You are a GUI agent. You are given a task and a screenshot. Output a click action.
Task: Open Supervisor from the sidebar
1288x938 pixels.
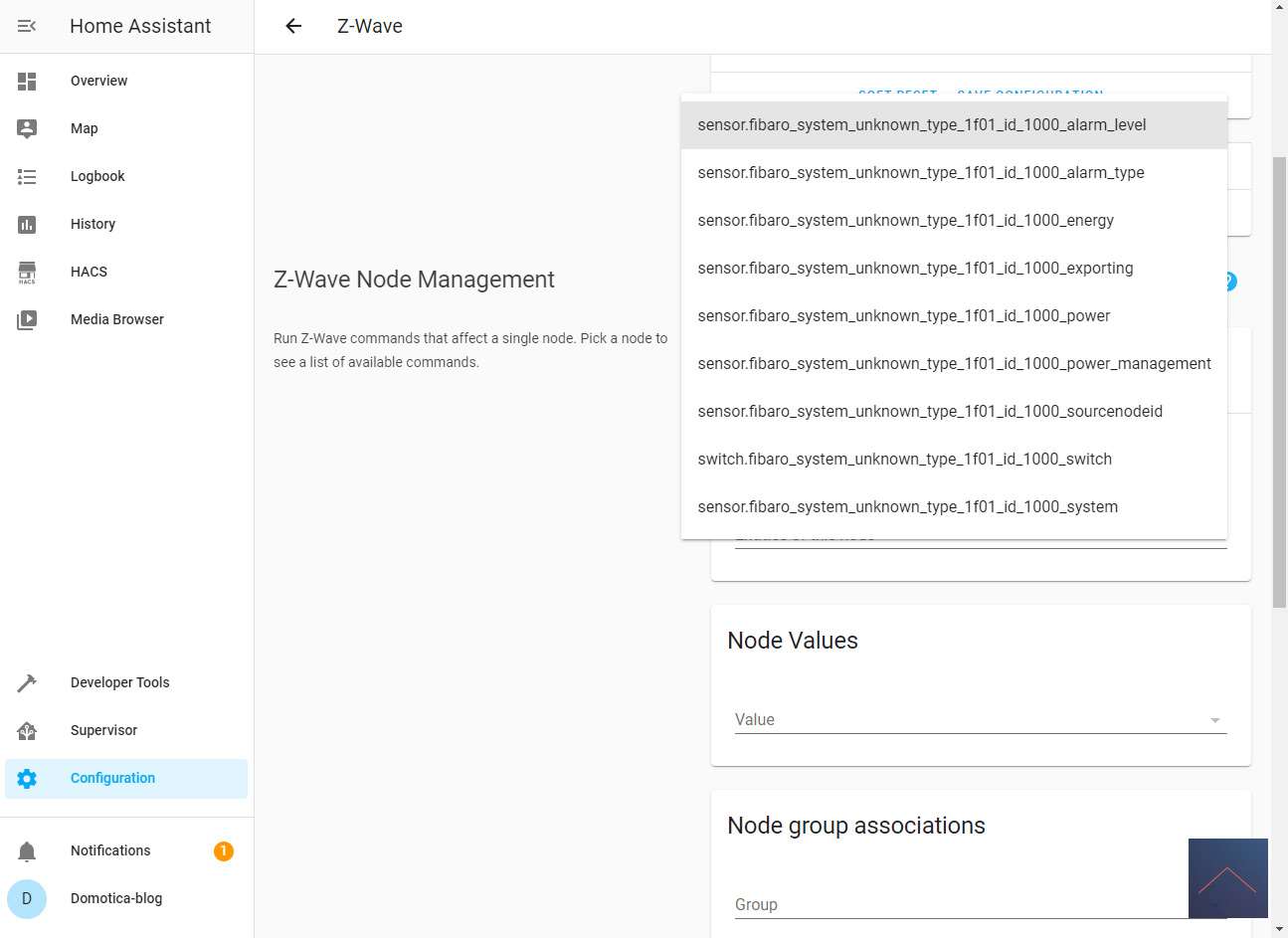(103, 731)
